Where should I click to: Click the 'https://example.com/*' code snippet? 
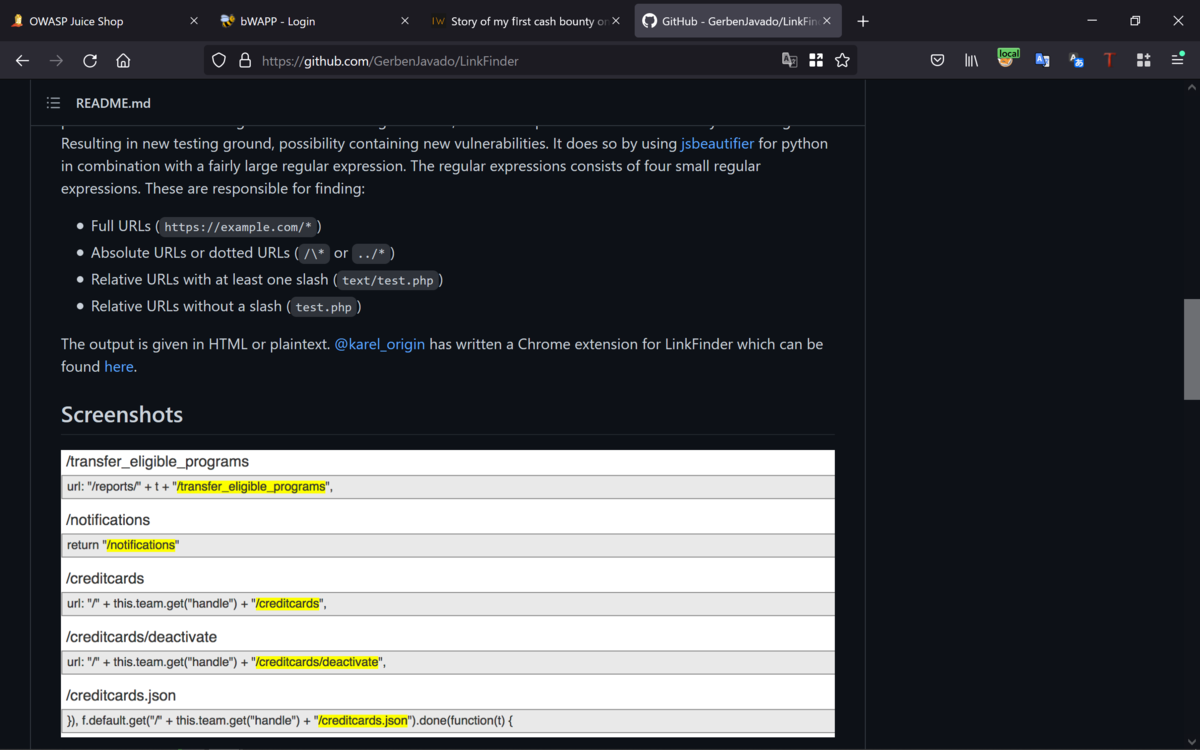pyautogui.click(x=239, y=227)
